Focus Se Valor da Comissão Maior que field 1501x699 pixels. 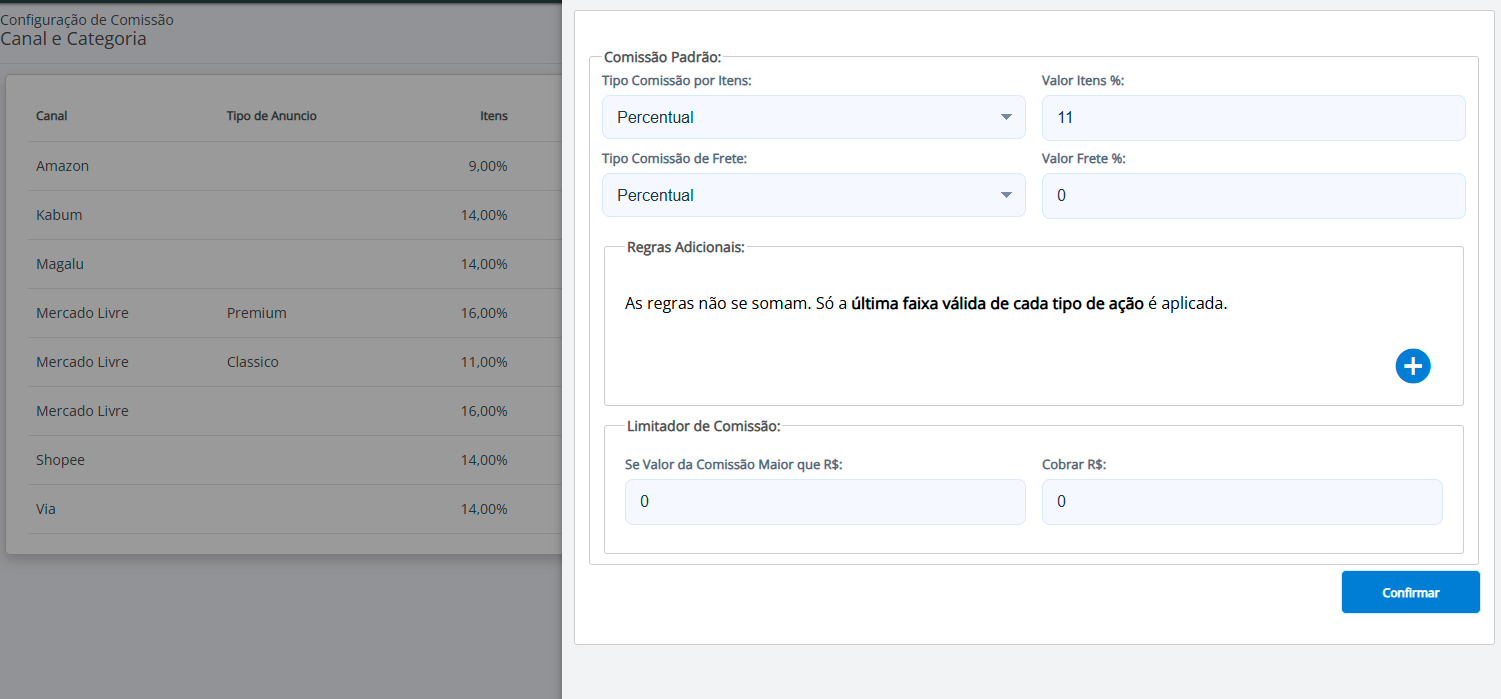[825, 502]
